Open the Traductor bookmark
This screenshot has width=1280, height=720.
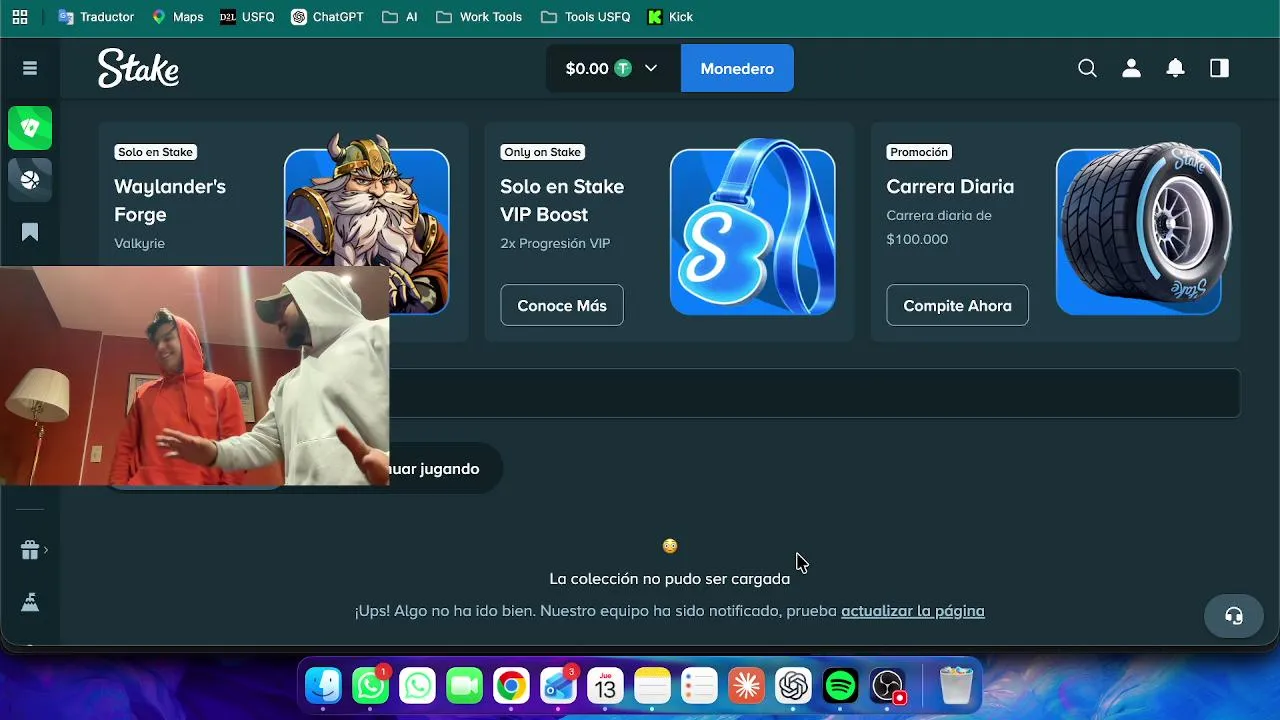pos(96,17)
